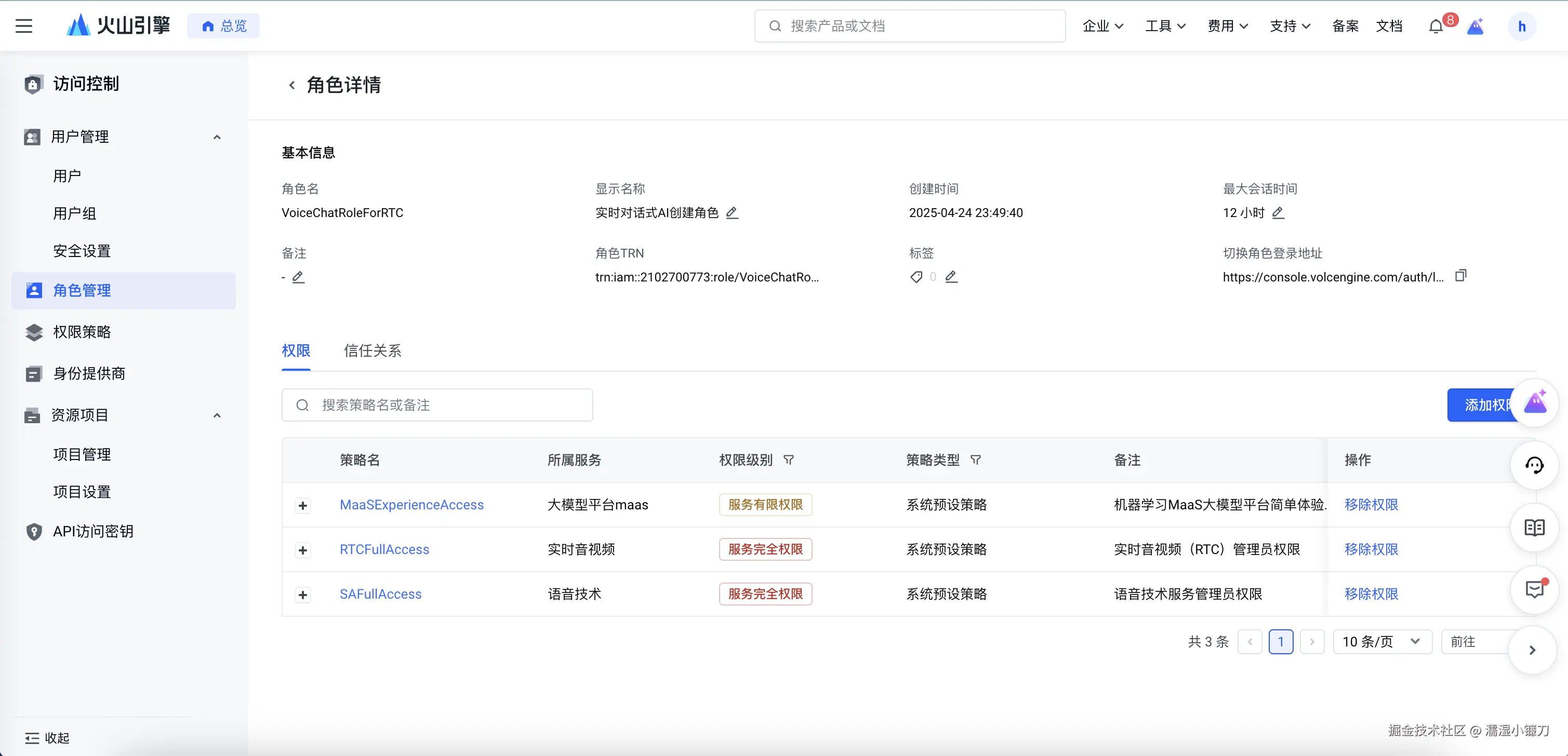Click the RTCFullAccess policy link

(384, 550)
